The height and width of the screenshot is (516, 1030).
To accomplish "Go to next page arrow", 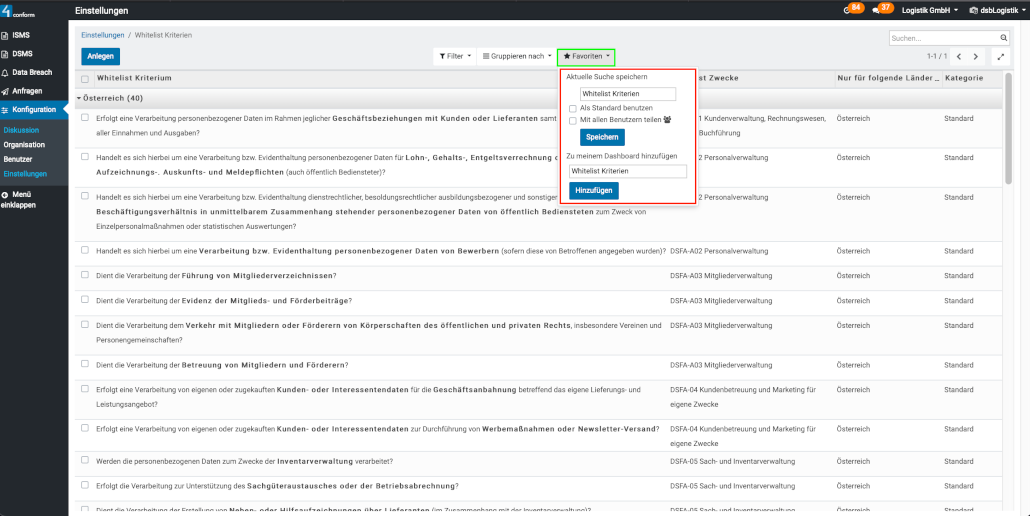I will 976,57.
